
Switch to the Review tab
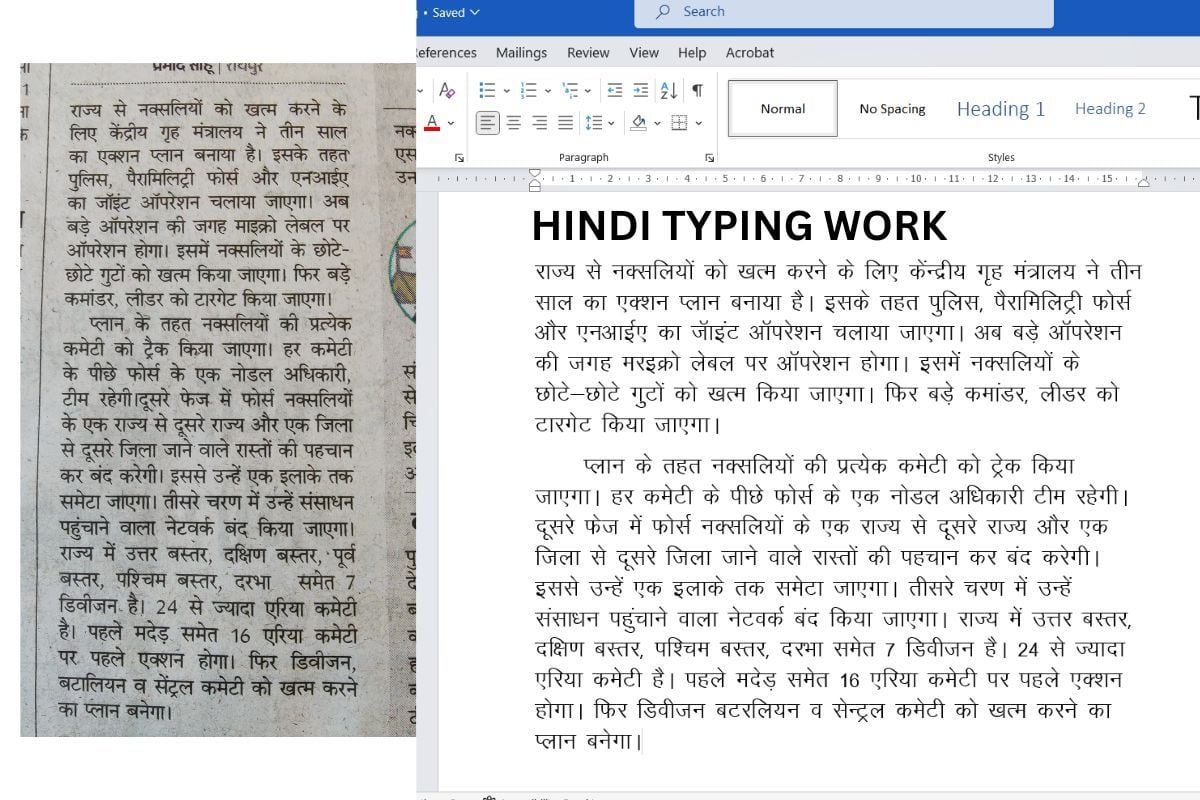[x=588, y=53]
